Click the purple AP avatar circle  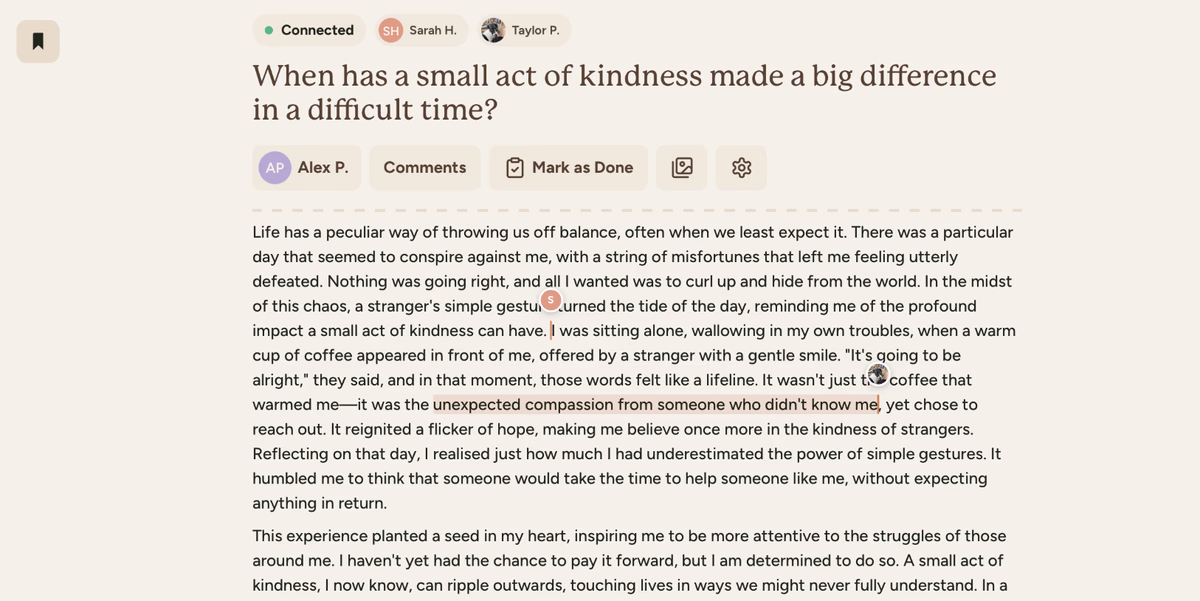(275, 168)
